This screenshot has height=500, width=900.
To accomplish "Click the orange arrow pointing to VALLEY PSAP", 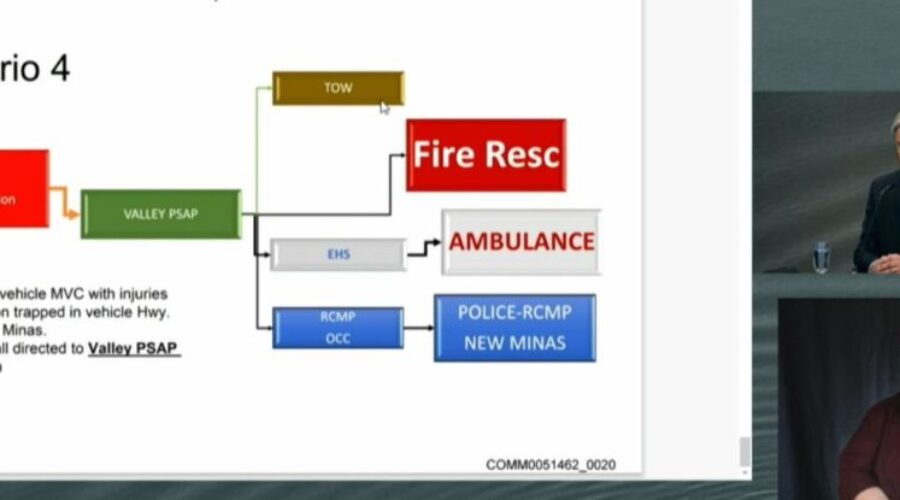I will pos(65,202).
